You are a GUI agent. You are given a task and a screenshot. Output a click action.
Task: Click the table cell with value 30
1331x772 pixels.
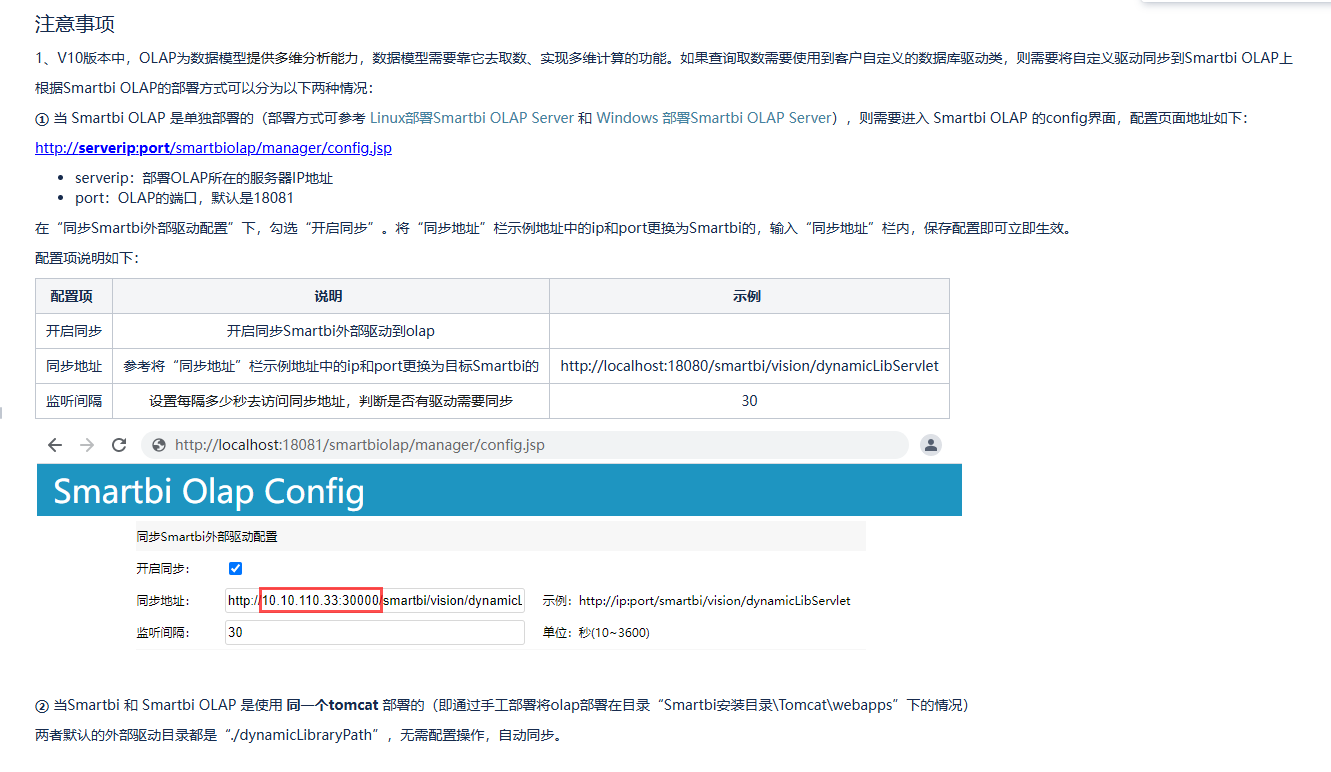tap(749, 401)
